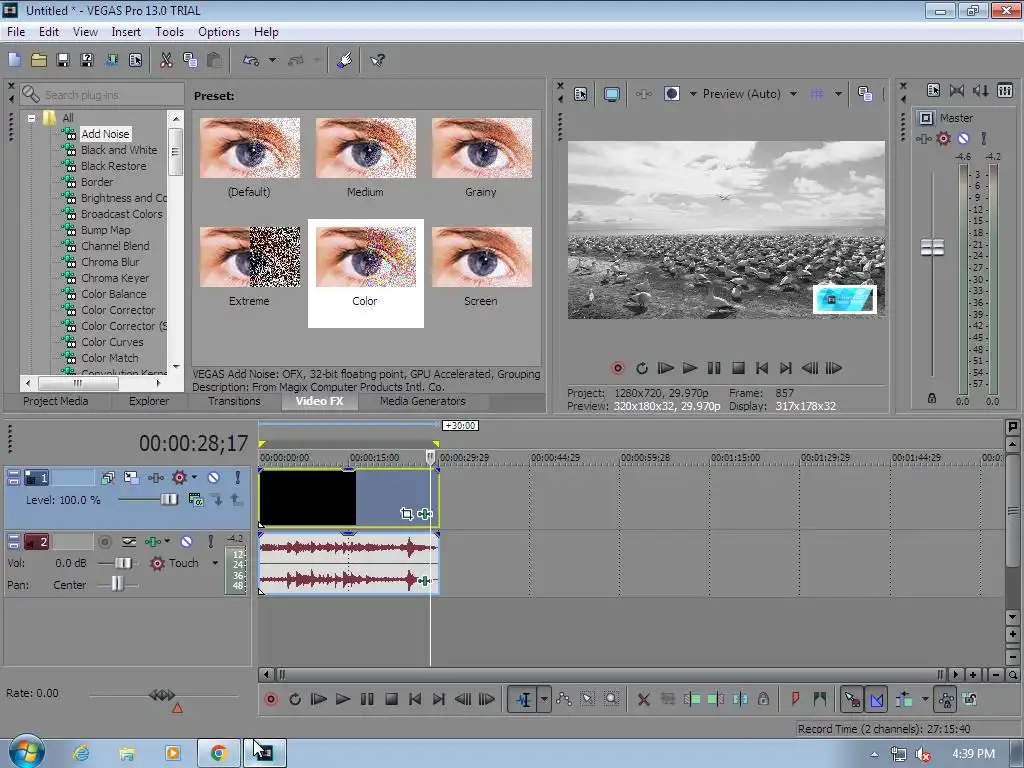
Task: Click the track 1 Track Motion icon
Action: coord(131,477)
